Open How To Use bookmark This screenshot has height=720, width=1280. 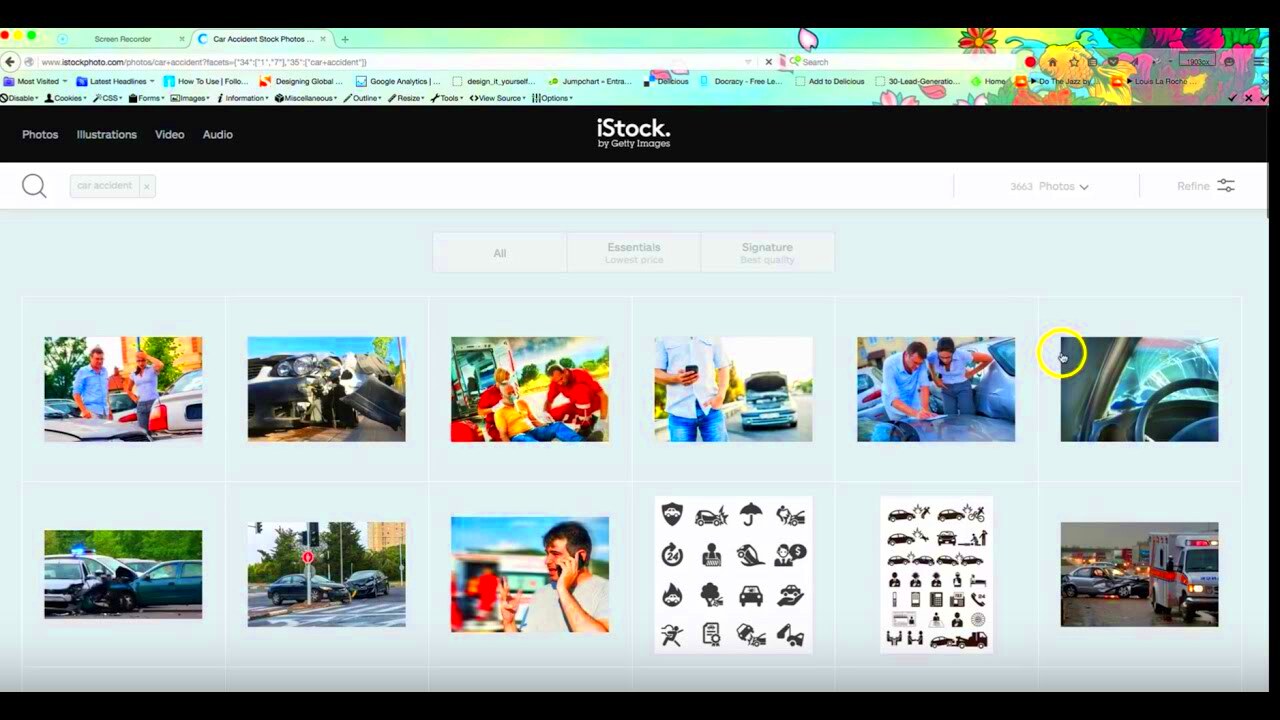206,81
